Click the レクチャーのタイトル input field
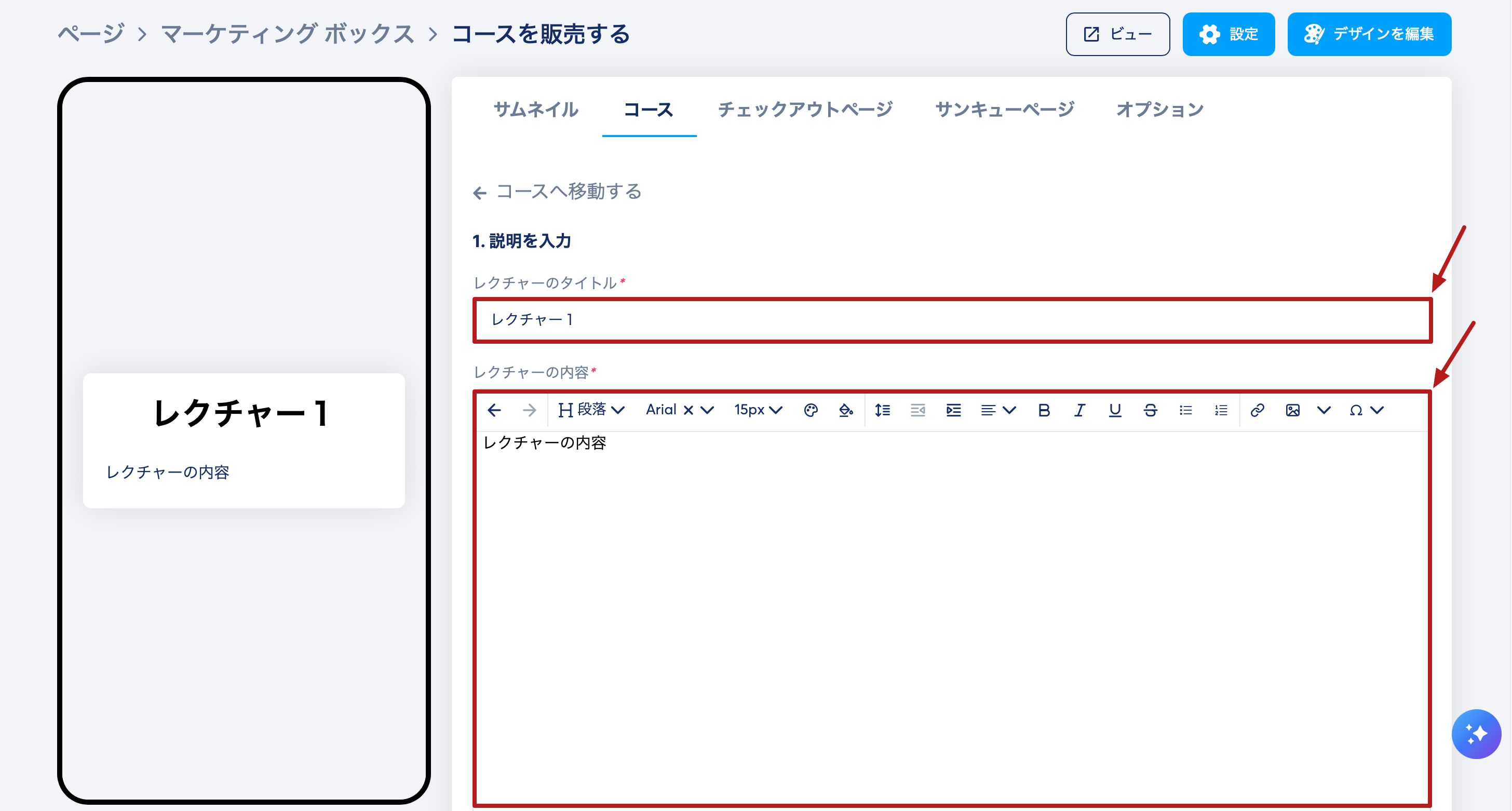Screen dimensions: 1512x811 (x=952, y=320)
